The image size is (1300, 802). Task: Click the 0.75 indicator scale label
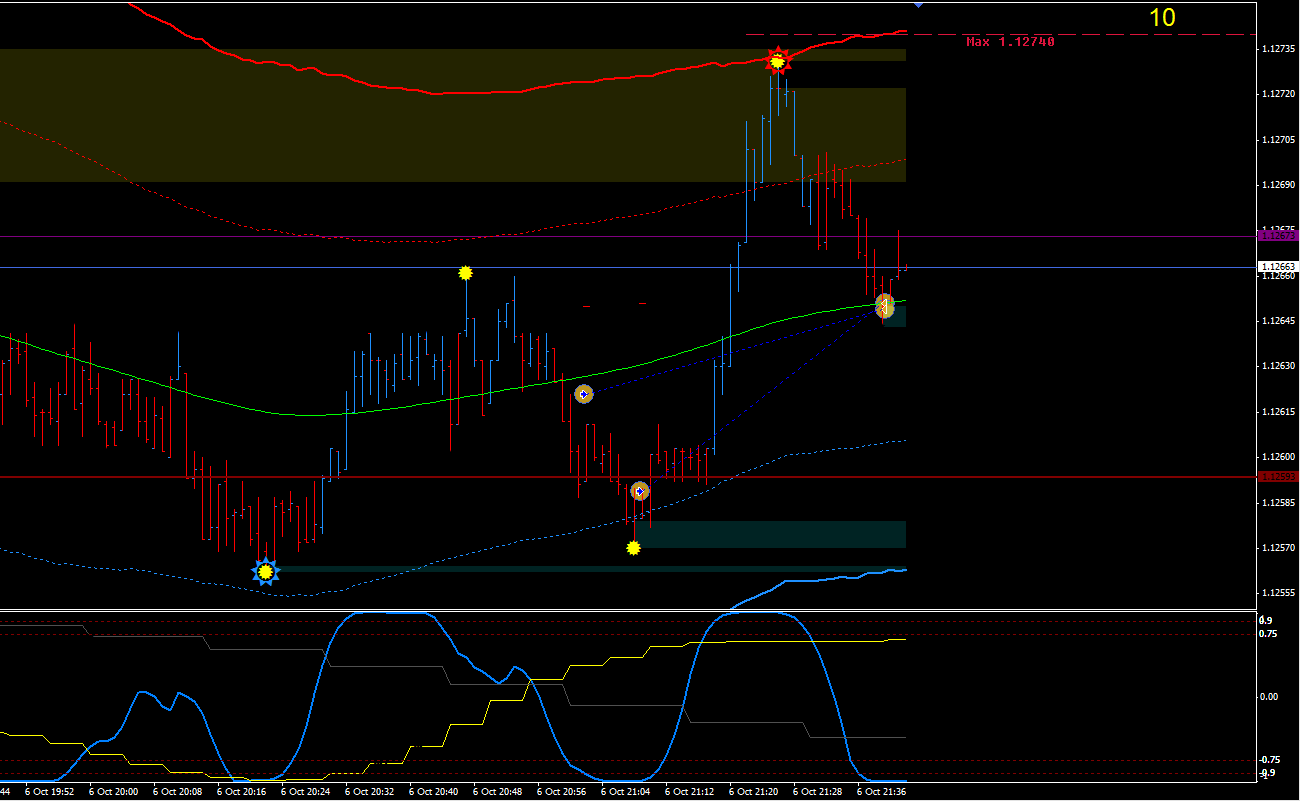[1268, 634]
